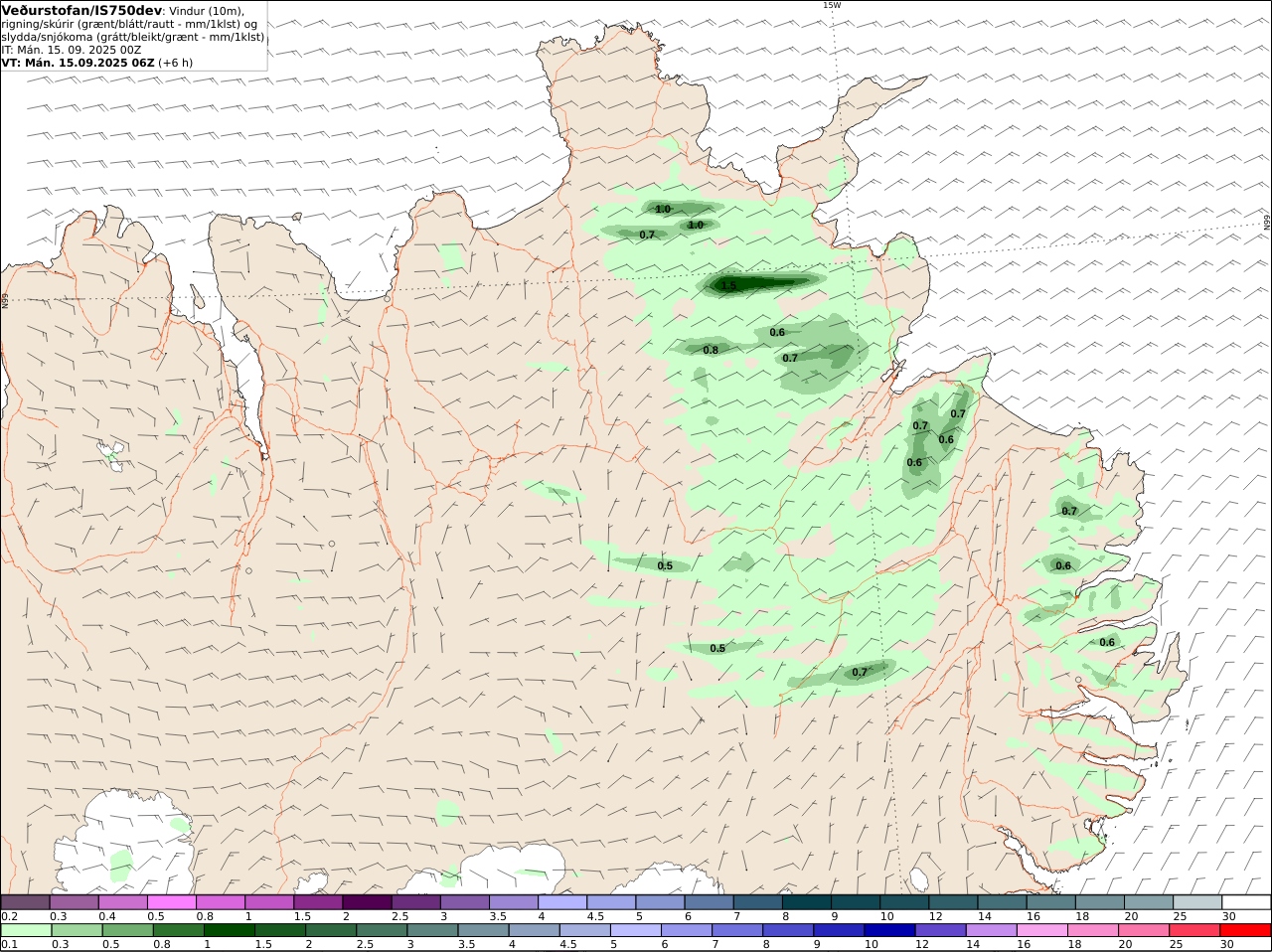Click the '0.8' precipitation label on map
Image resolution: width=1272 pixels, height=952 pixels.
711,350
